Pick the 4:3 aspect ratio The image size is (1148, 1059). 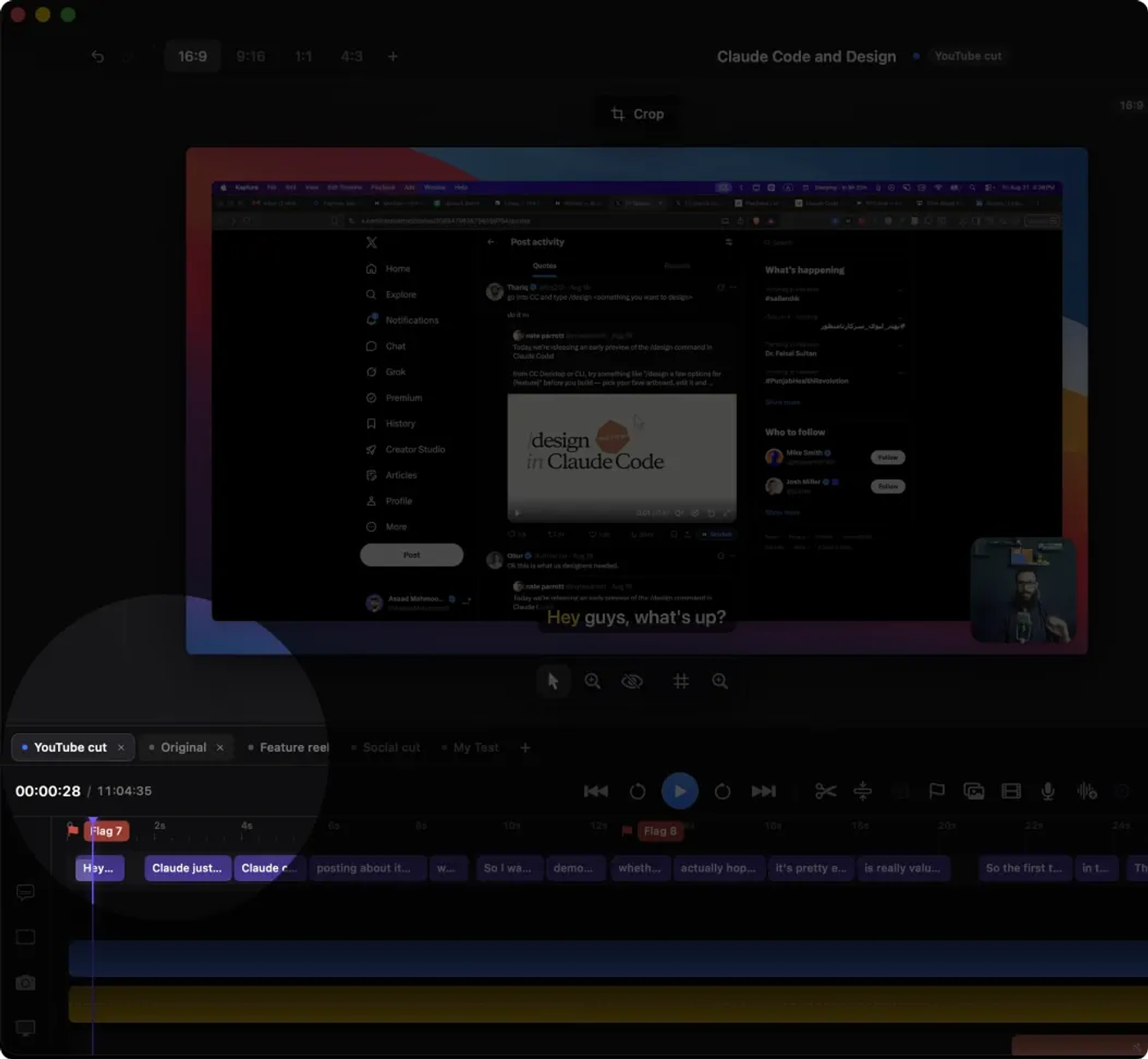point(352,57)
